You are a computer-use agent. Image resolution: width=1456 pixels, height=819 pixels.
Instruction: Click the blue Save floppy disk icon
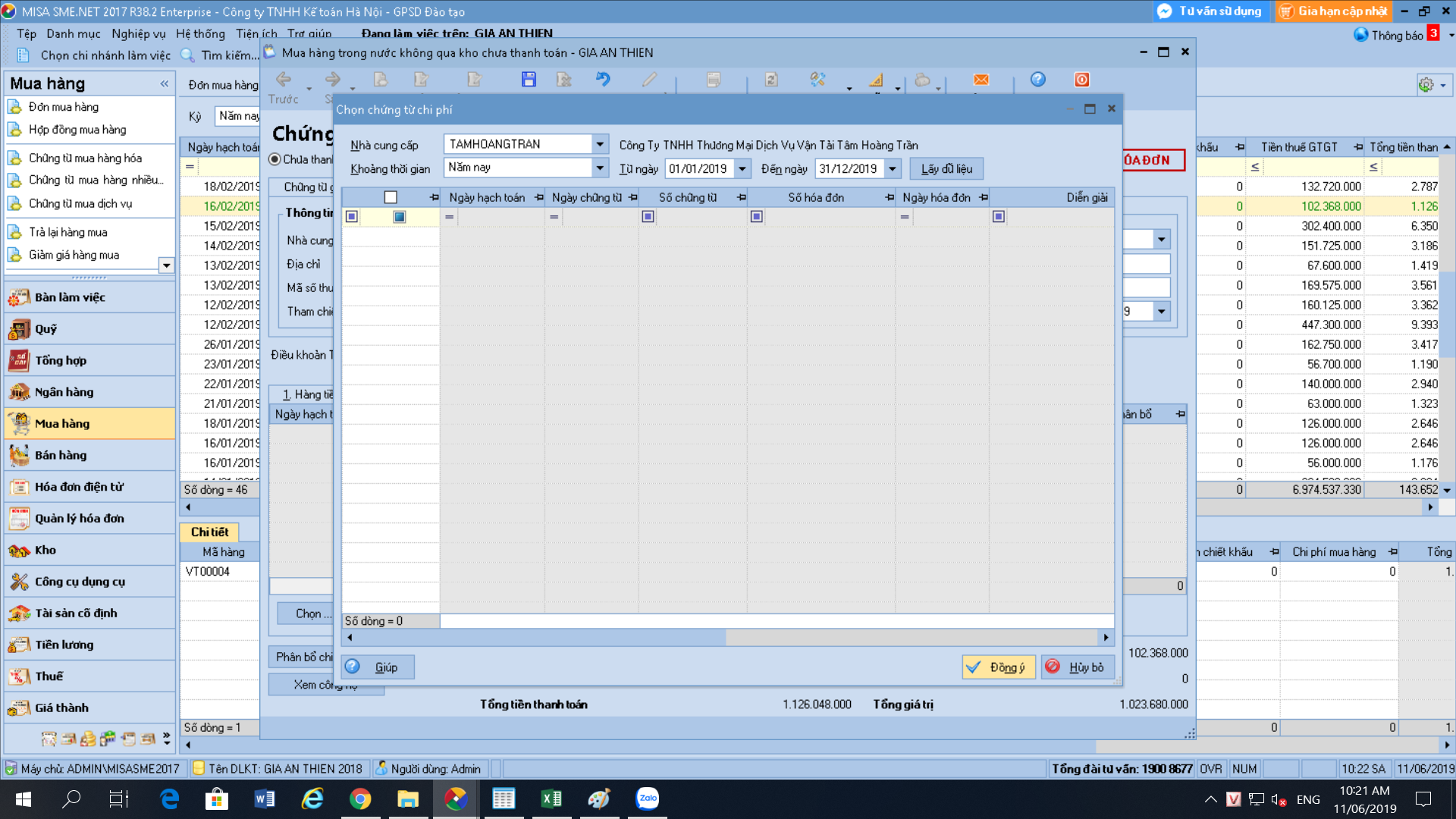[x=529, y=80]
